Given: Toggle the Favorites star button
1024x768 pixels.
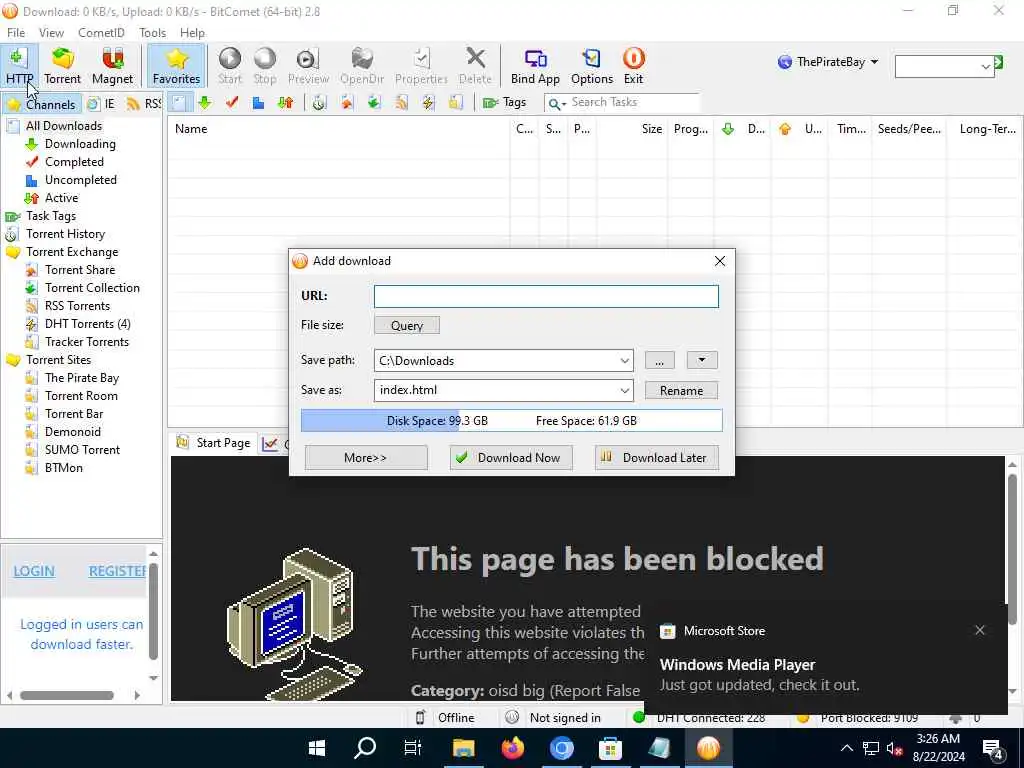Looking at the screenshot, I should click(x=176, y=65).
